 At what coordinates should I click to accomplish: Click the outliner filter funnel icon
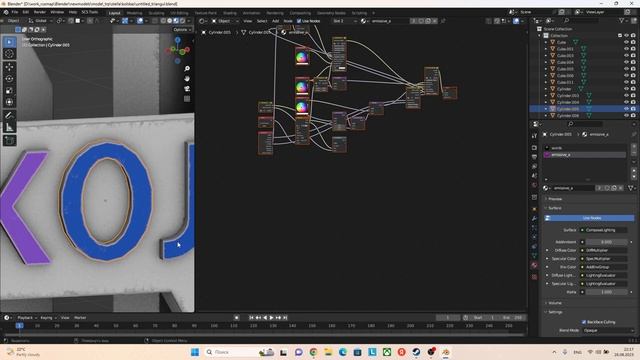(622, 20)
